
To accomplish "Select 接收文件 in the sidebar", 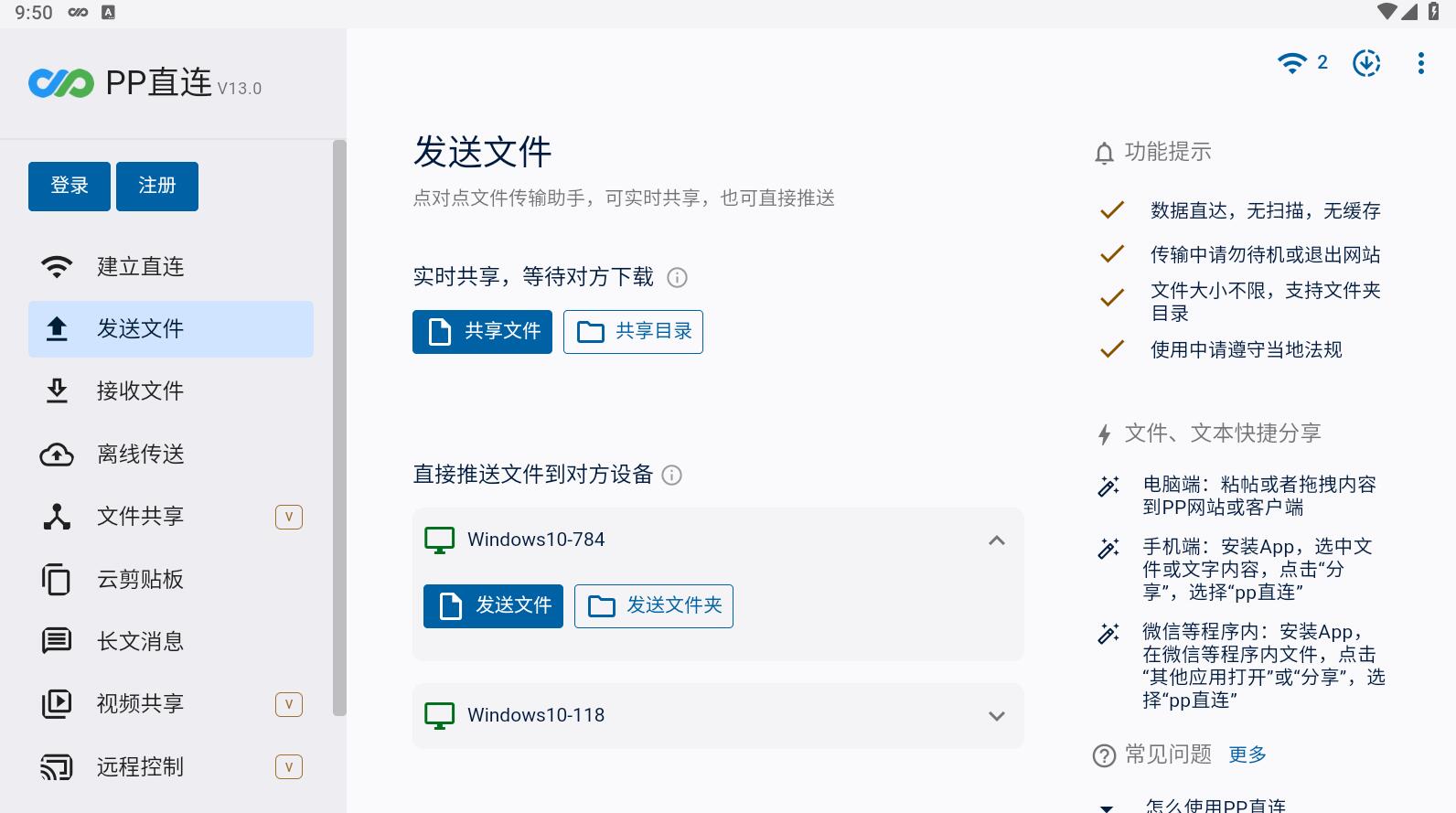I will coord(171,390).
